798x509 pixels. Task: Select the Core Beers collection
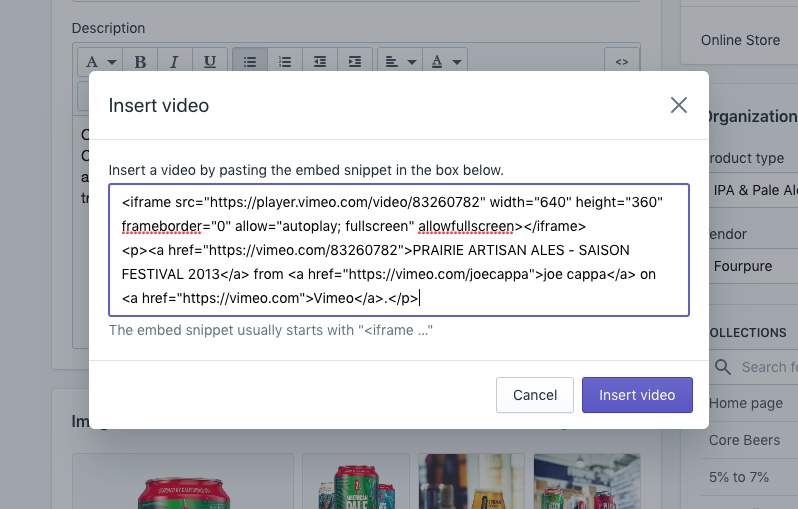744,440
